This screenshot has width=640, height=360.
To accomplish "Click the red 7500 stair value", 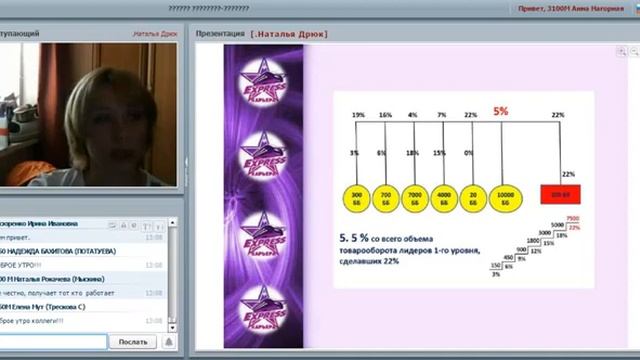I will click(573, 219).
